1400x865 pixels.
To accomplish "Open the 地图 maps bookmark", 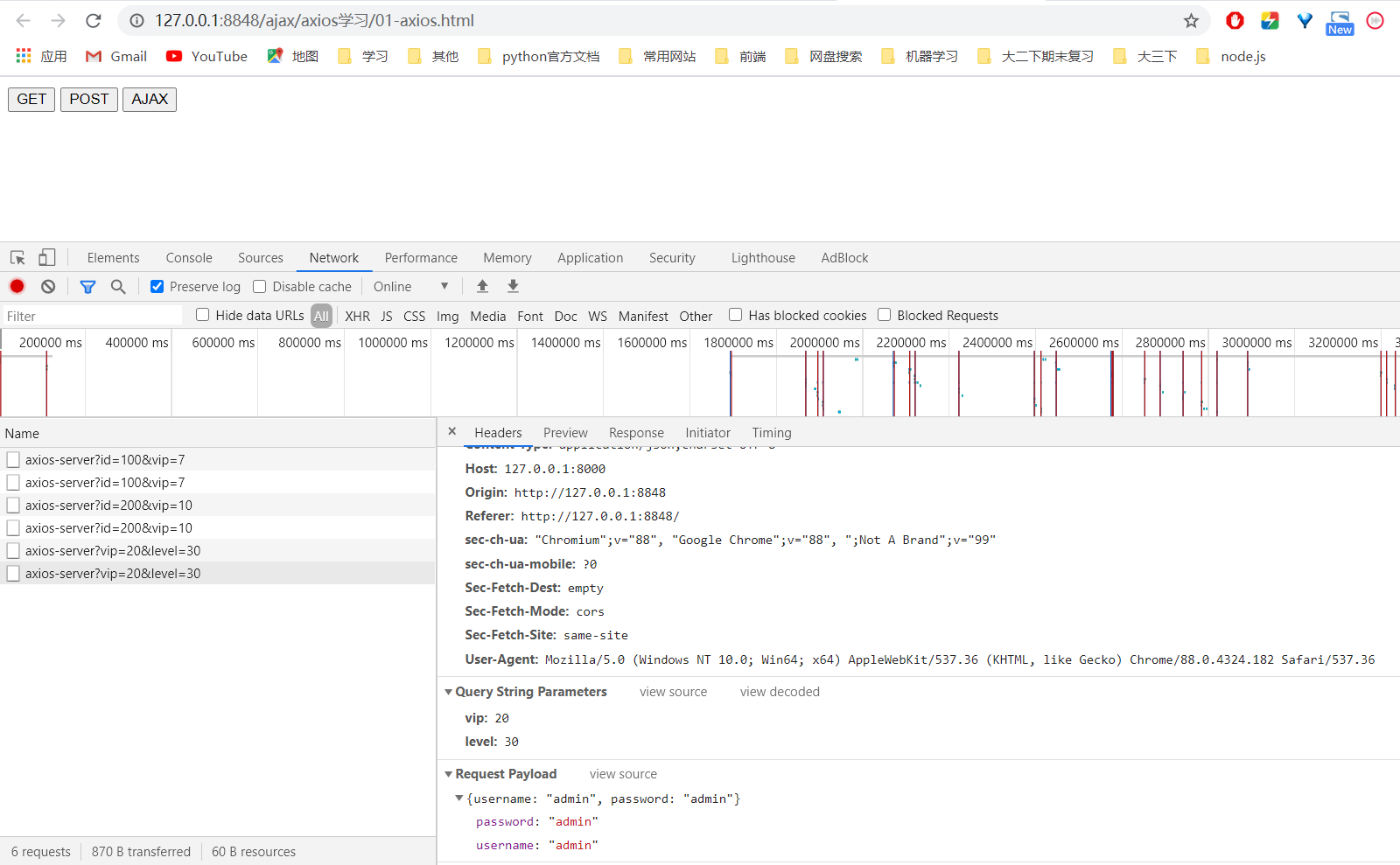I will coord(292,56).
